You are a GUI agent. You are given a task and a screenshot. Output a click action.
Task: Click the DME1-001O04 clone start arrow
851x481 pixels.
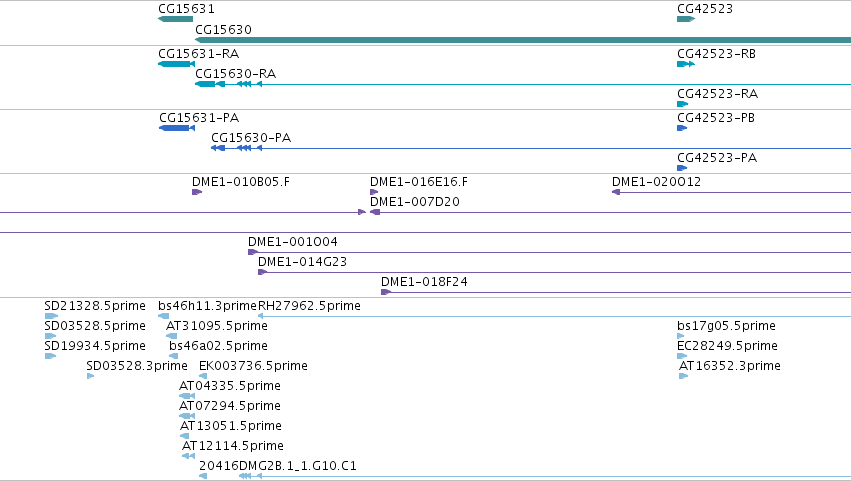tap(252, 252)
